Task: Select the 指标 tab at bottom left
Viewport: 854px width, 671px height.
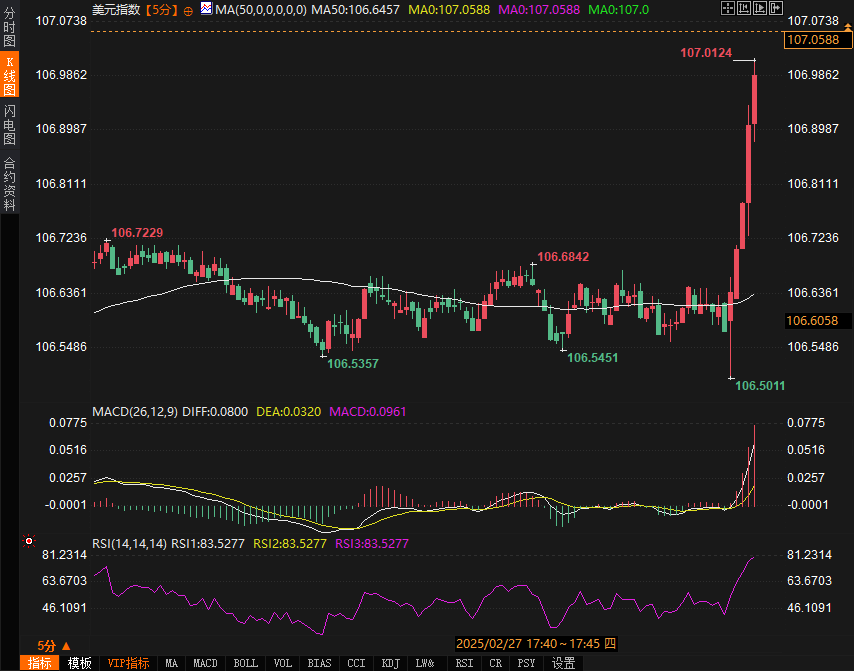Action: coord(40,663)
